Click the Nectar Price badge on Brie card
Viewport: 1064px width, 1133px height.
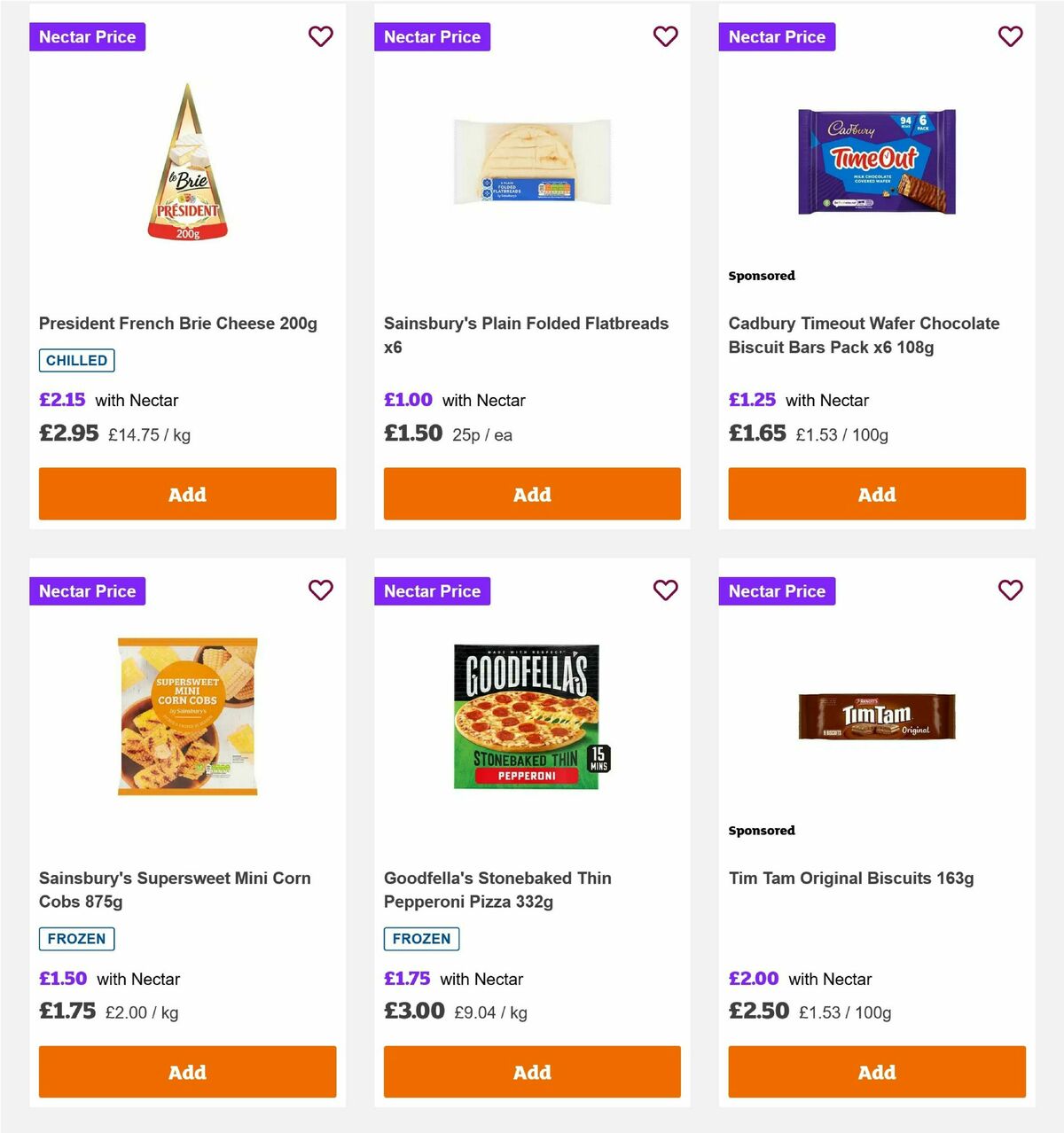pos(87,36)
